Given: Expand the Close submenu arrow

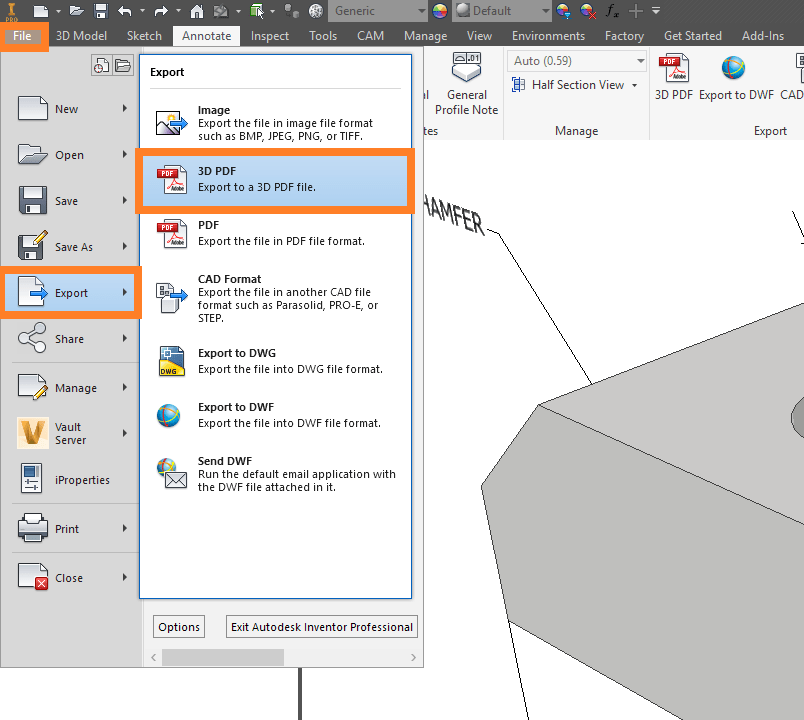Looking at the screenshot, I should [125, 577].
